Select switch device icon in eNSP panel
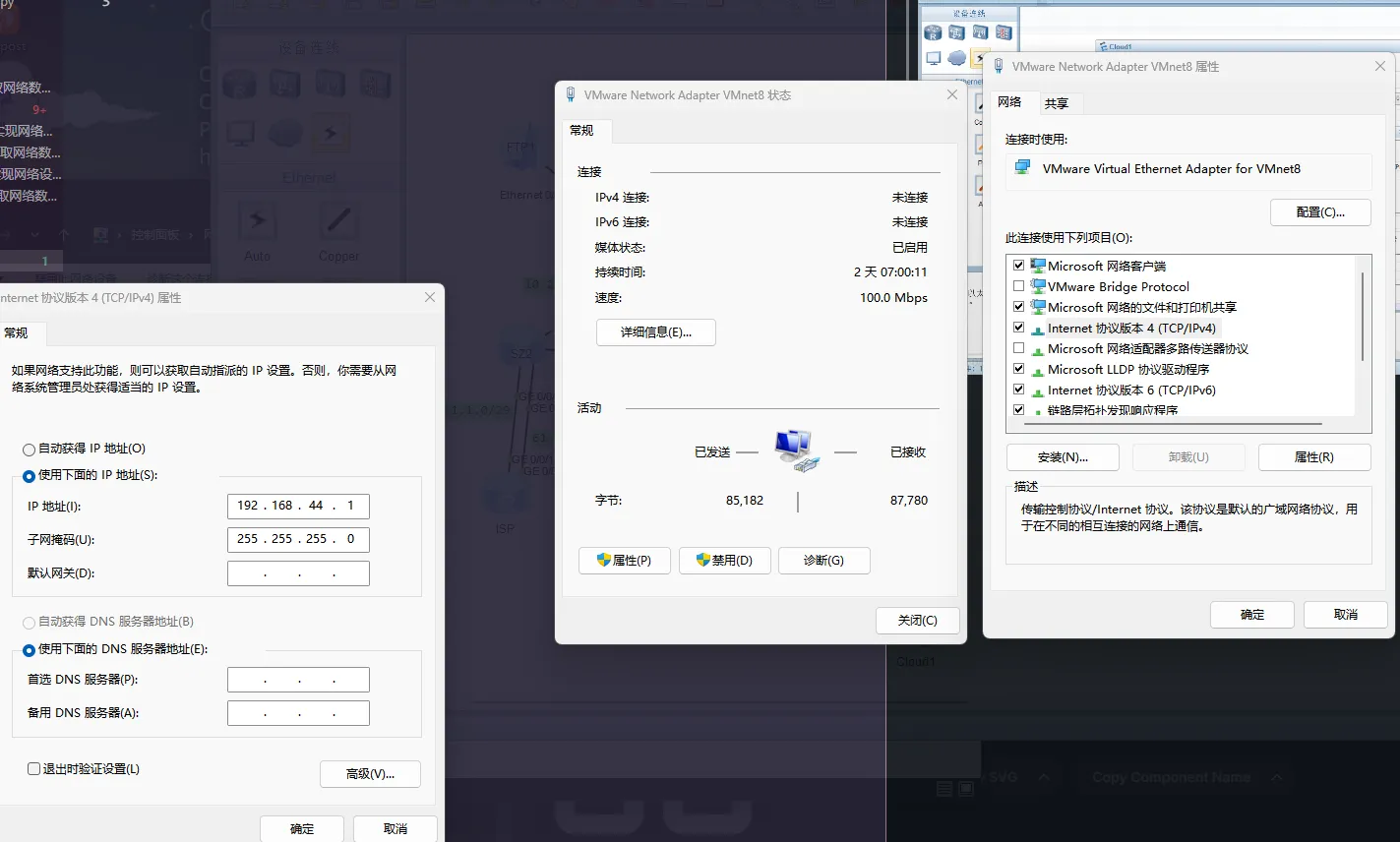 (956, 33)
